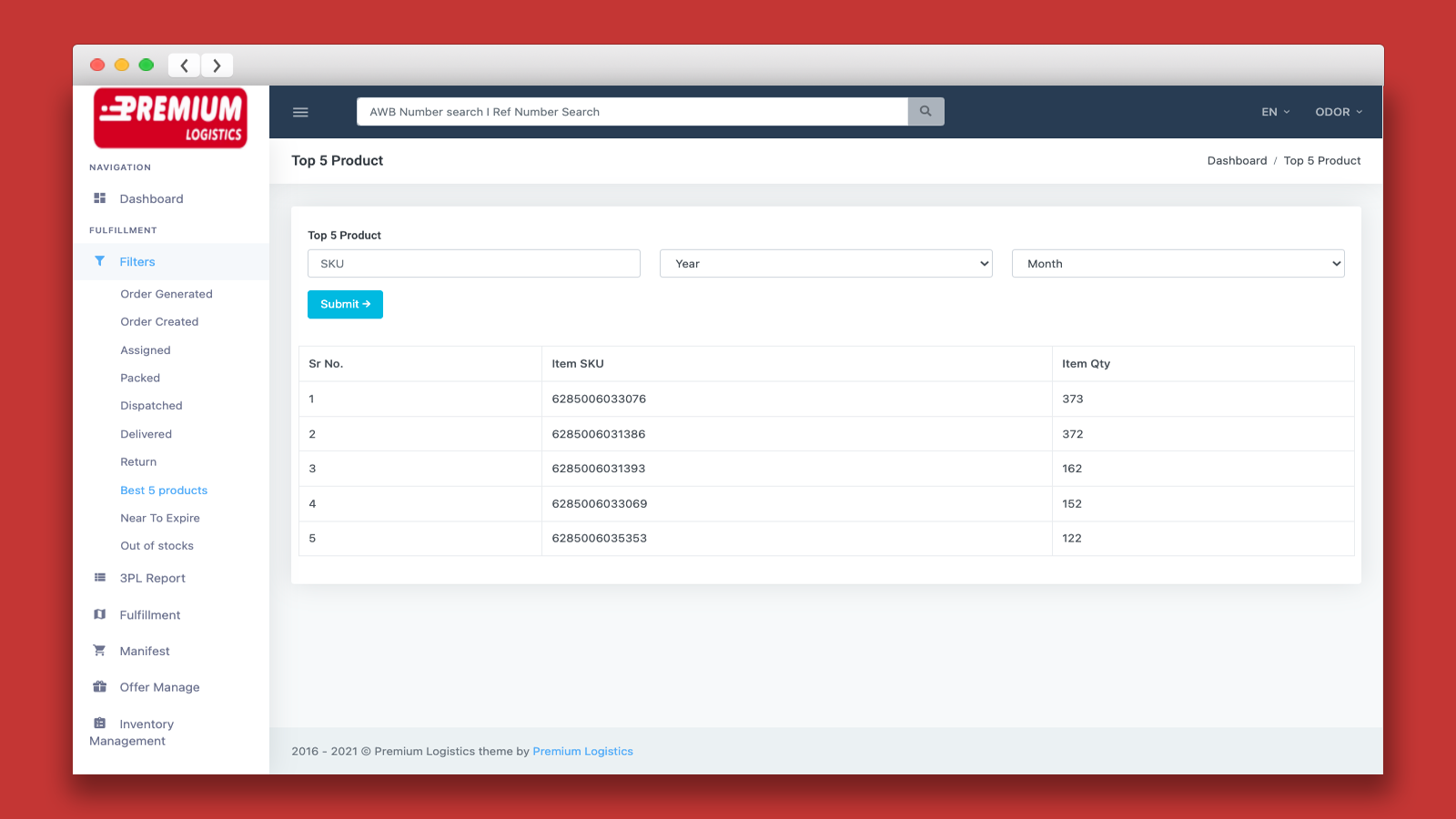Open the ODOR user menu
This screenshot has height=819, width=1456.
1338,112
